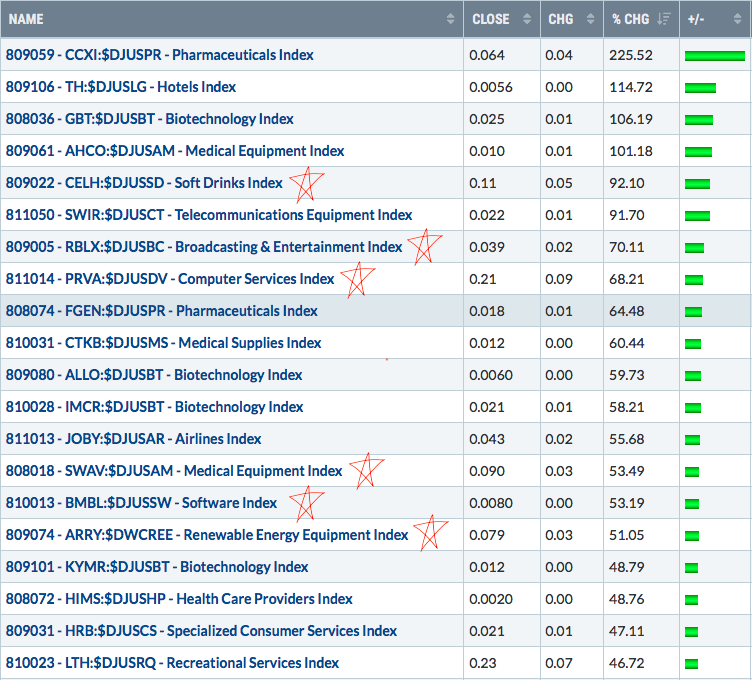Open CTKB Medical Supplies Index link
Screen dimensions: 752x680
164,343
